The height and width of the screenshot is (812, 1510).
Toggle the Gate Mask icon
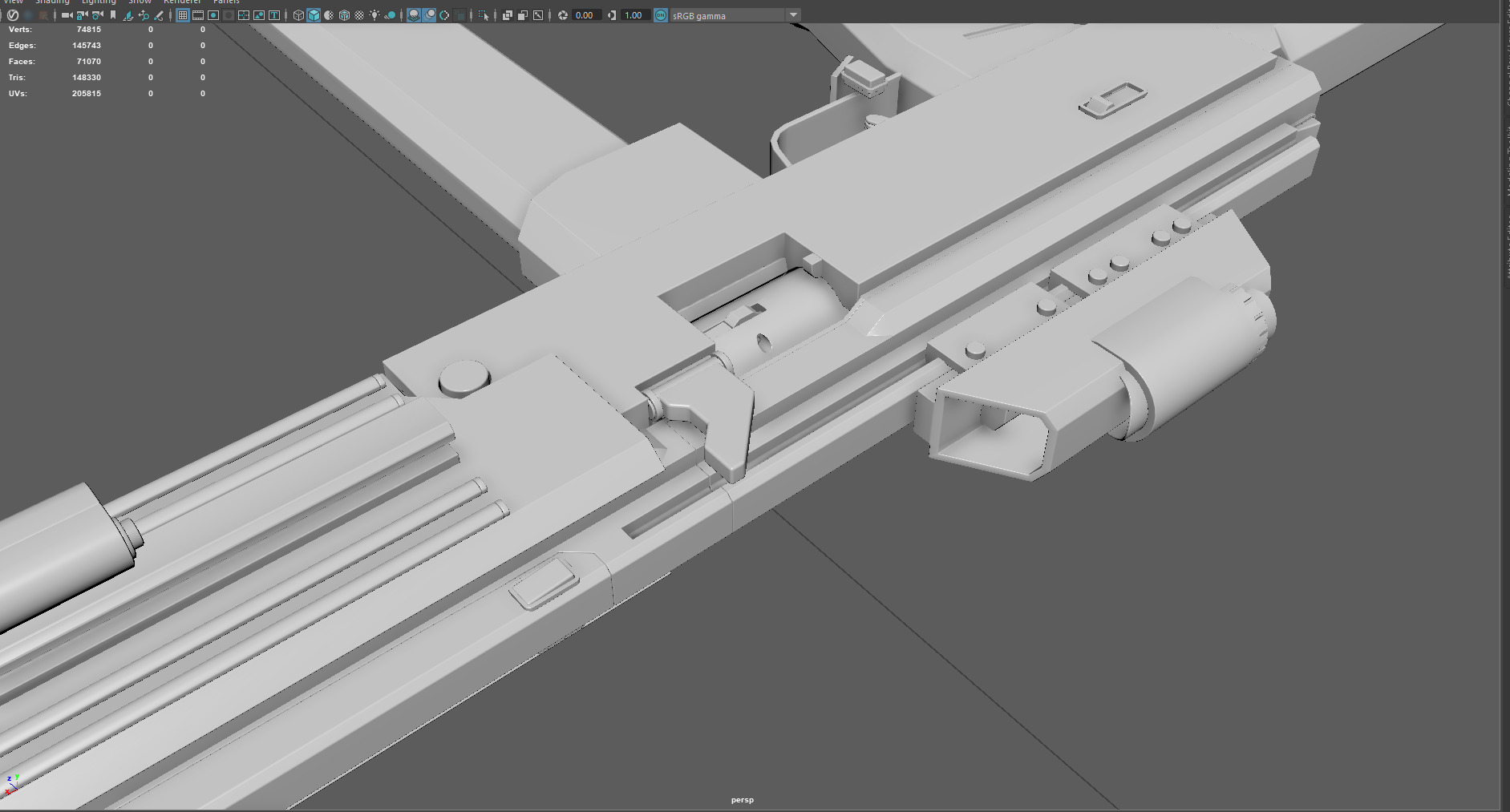(x=229, y=15)
